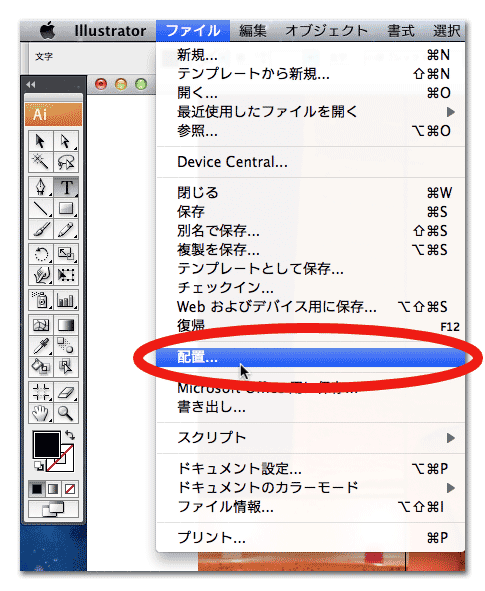The width and height of the screenshot is (485, 591).
Task: Select the Scale tool
Action: (x=66, y=254)
